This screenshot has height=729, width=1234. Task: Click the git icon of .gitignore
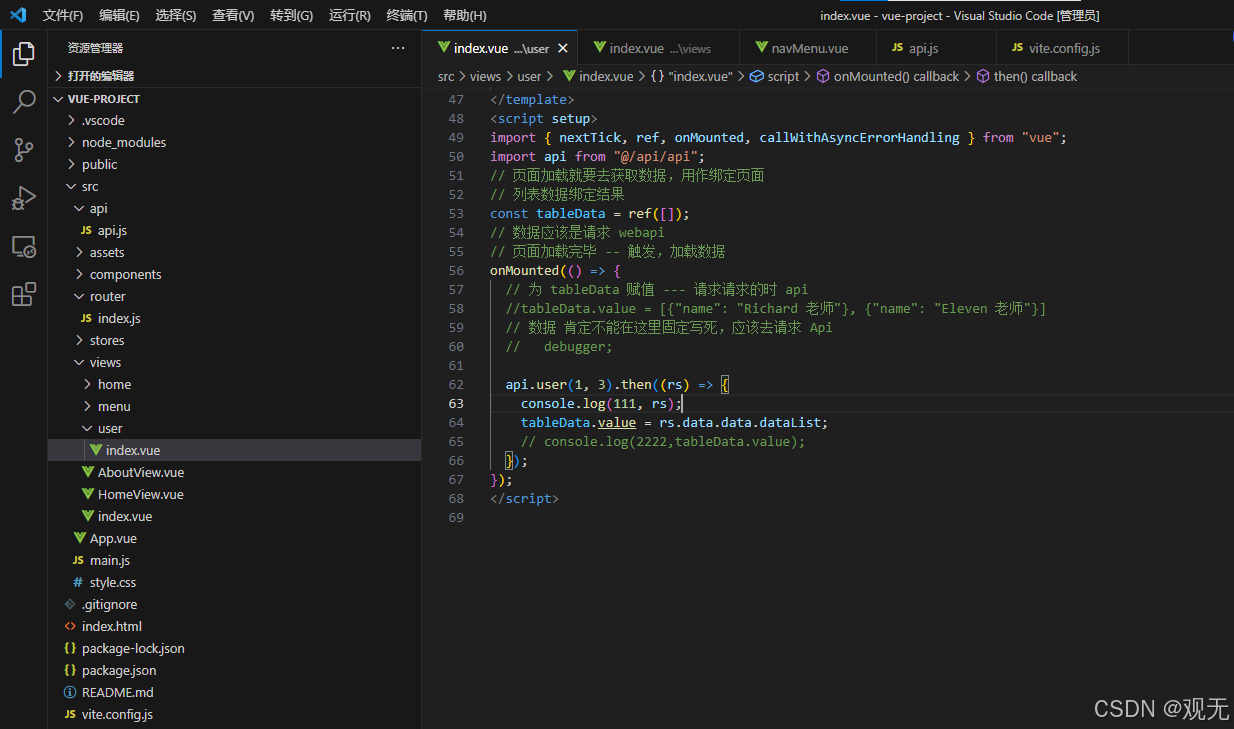(x=70, y=604)
